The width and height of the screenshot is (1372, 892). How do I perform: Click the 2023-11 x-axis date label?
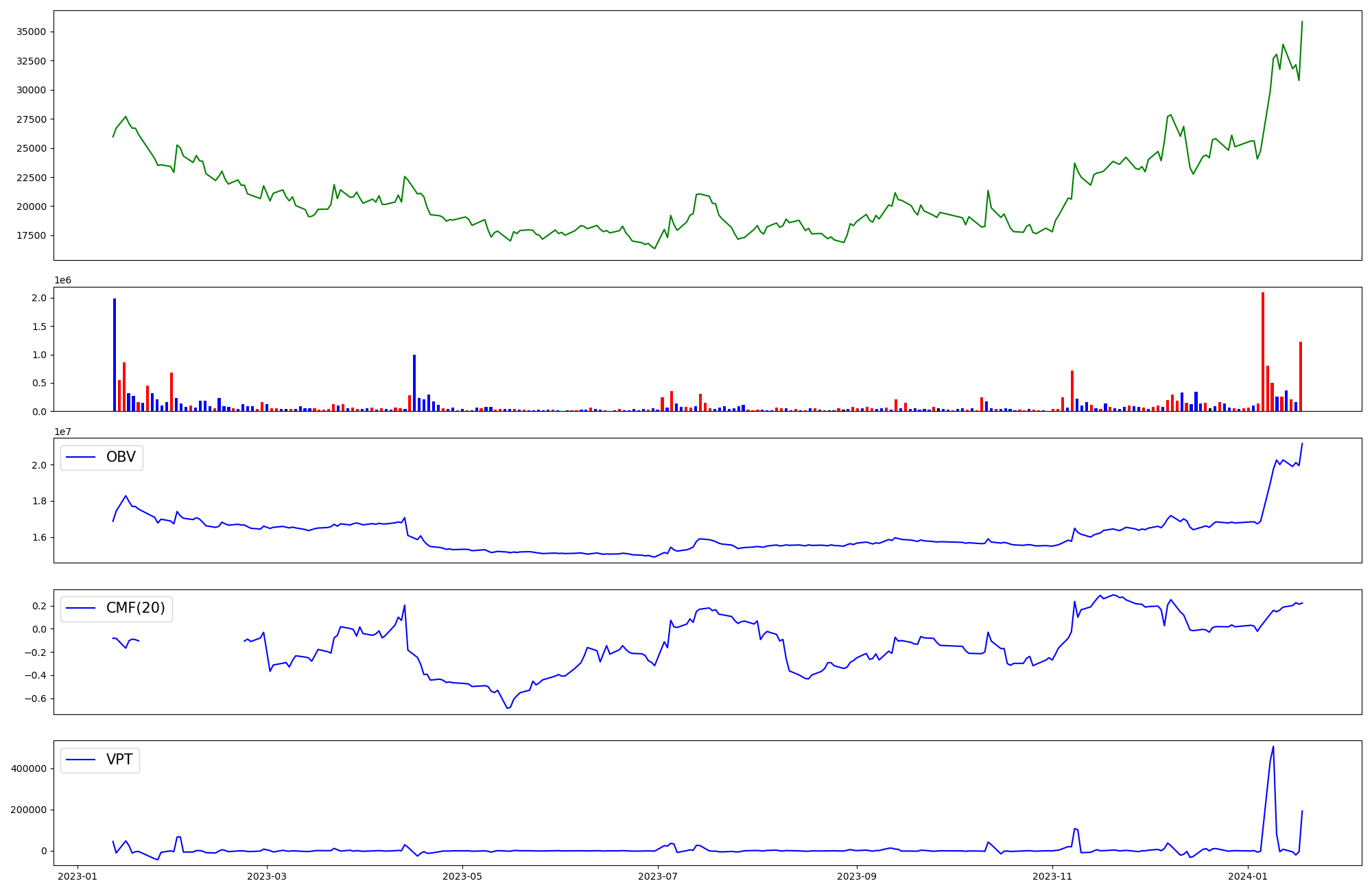pyautogui.click(x=1052, y=876)
